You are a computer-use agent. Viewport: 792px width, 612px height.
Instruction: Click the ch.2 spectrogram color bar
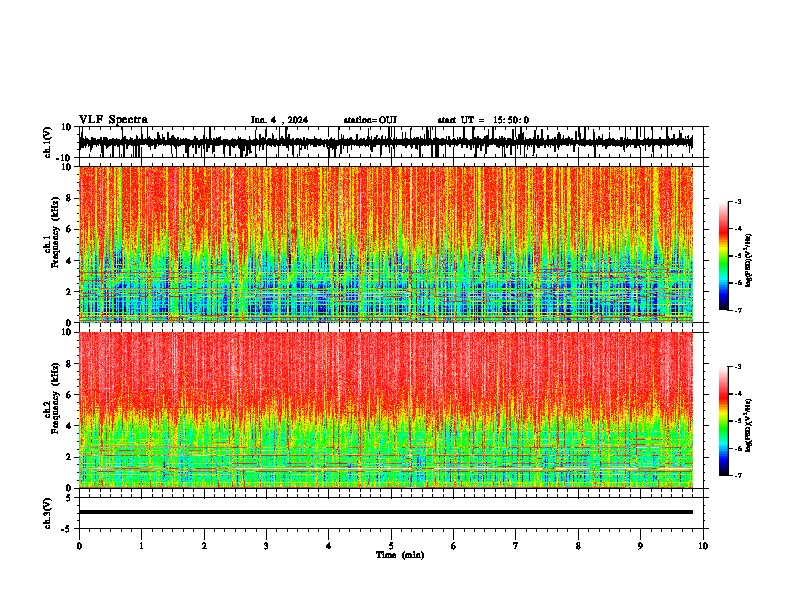tap(724, 421)
